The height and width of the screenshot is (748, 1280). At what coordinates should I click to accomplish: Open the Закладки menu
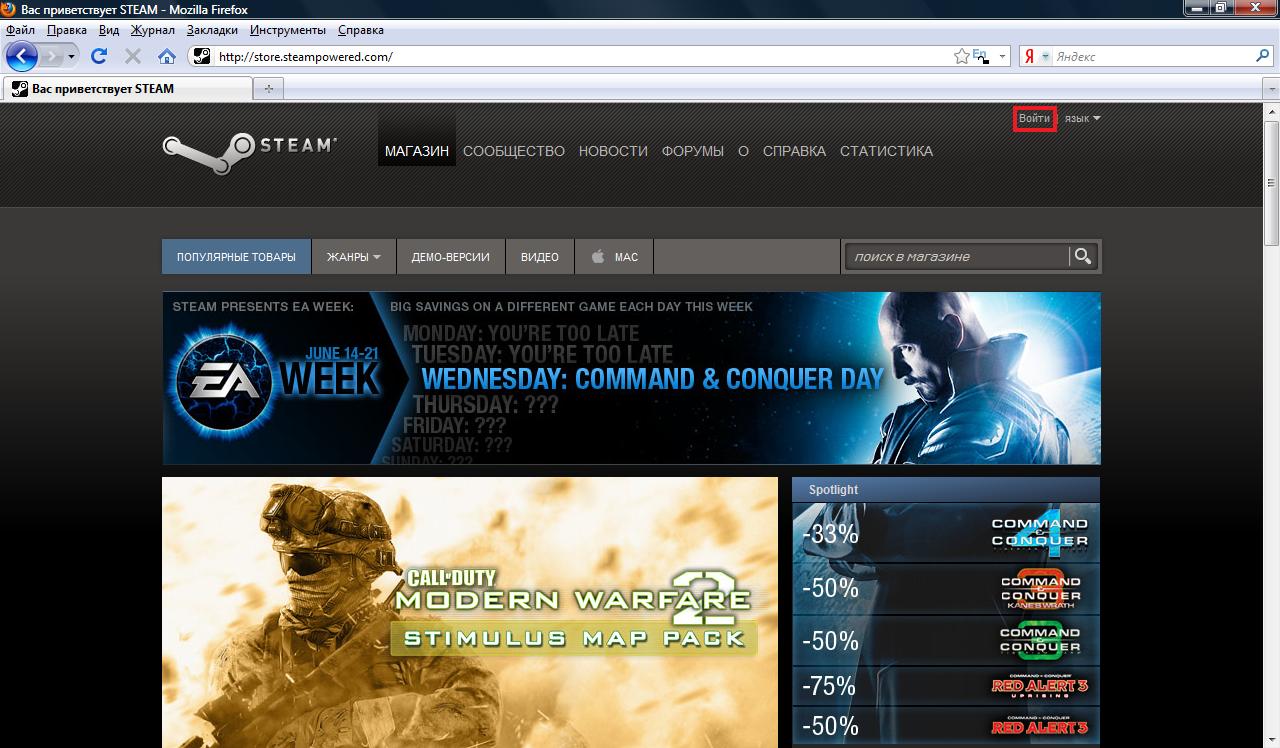click(x=212, y=30)
